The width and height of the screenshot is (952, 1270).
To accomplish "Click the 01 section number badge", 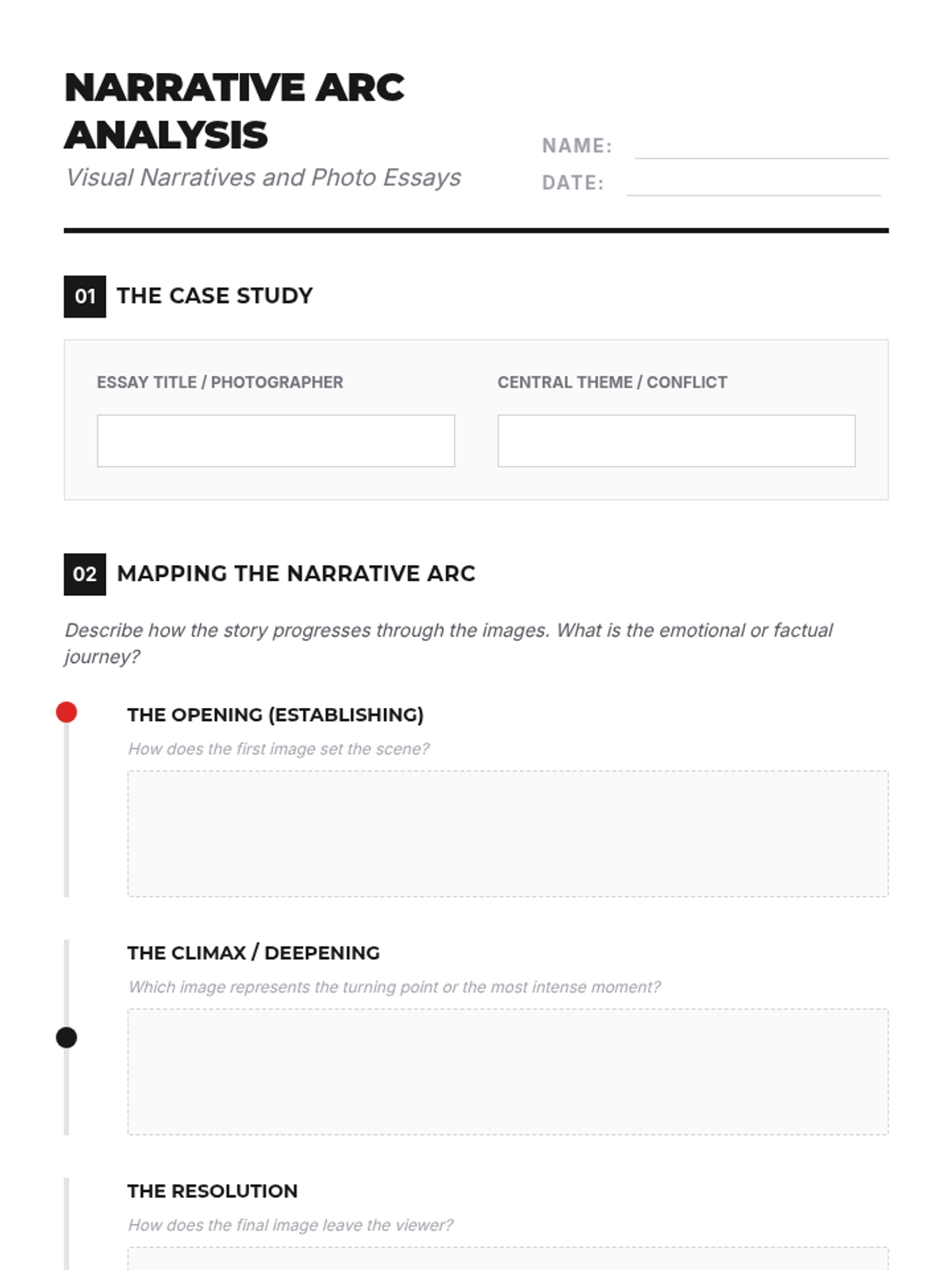I will click(85, 296).
